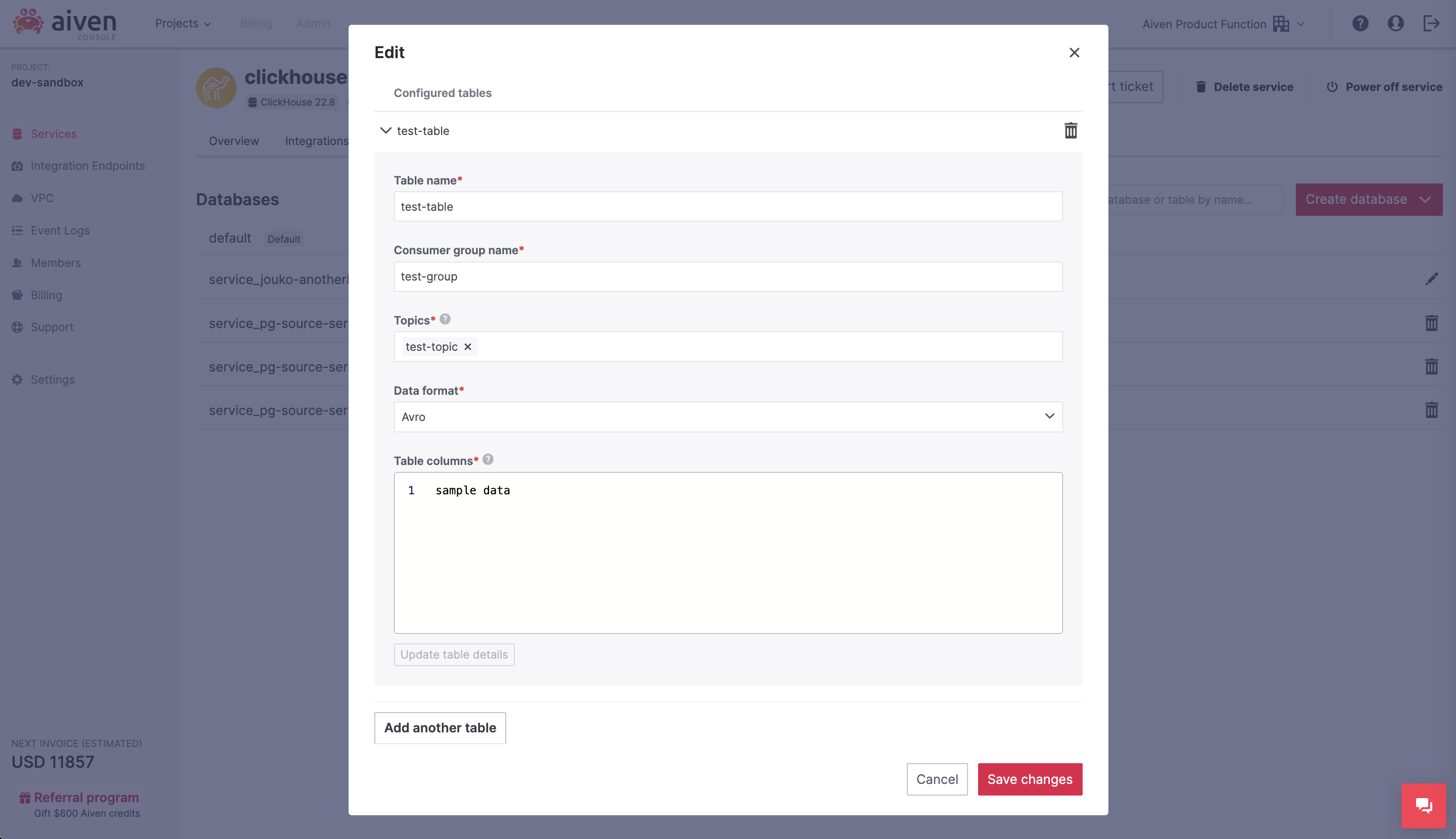Click the Support globe icon
This screenshot has height=839, width=1456.
click(x=17, y=327)
